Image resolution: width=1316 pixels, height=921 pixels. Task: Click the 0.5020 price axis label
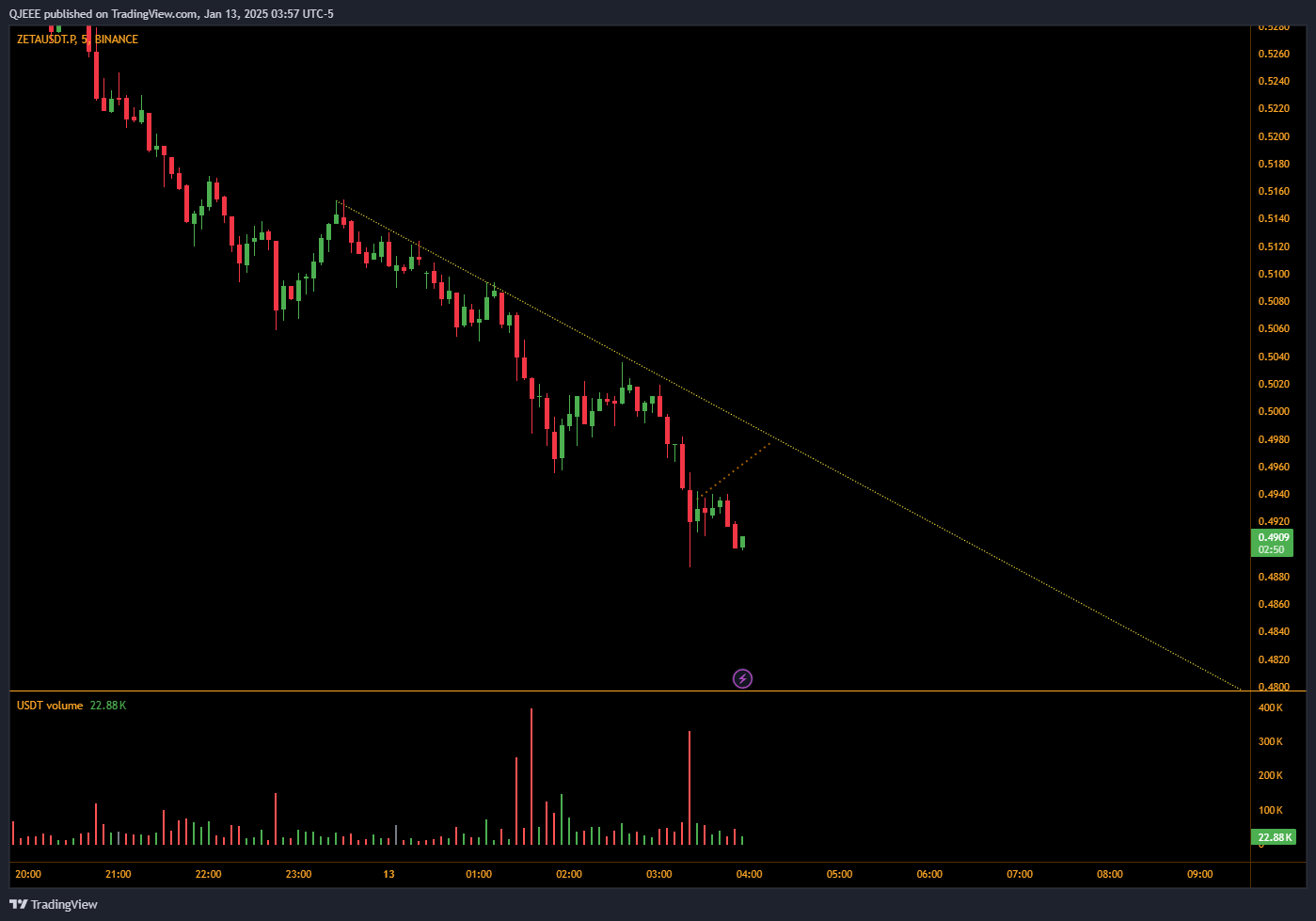click(x=1274, y=384)
